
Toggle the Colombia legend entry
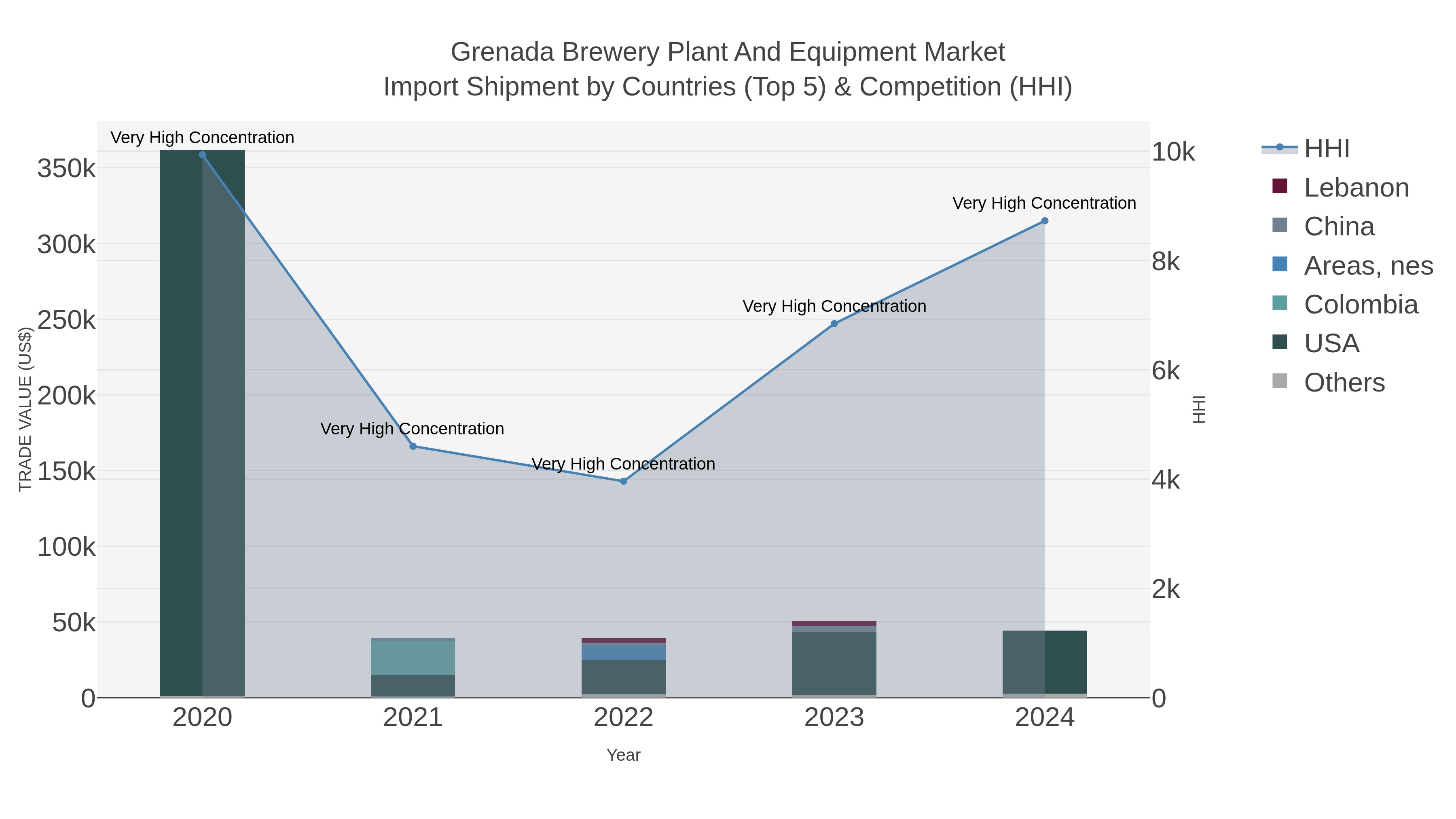[x=1345, y=304]
